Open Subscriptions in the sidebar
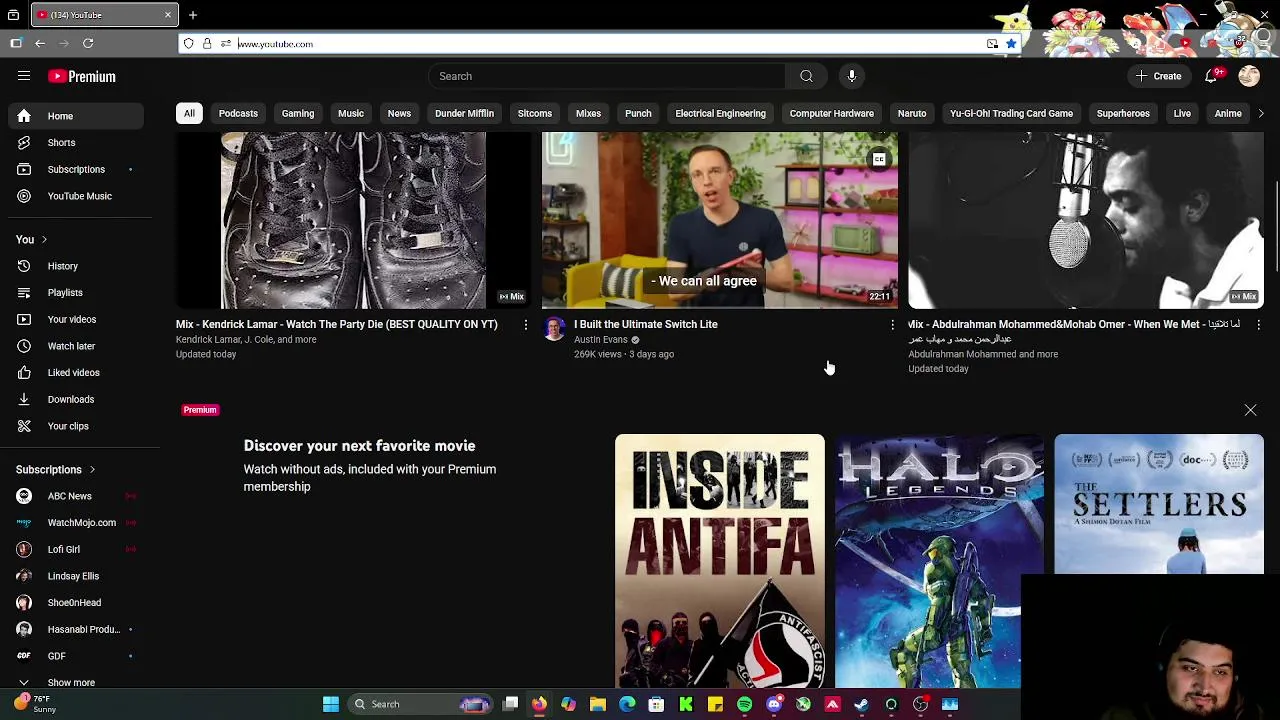Screen dimensions: 1280x720 coord(76,169)
